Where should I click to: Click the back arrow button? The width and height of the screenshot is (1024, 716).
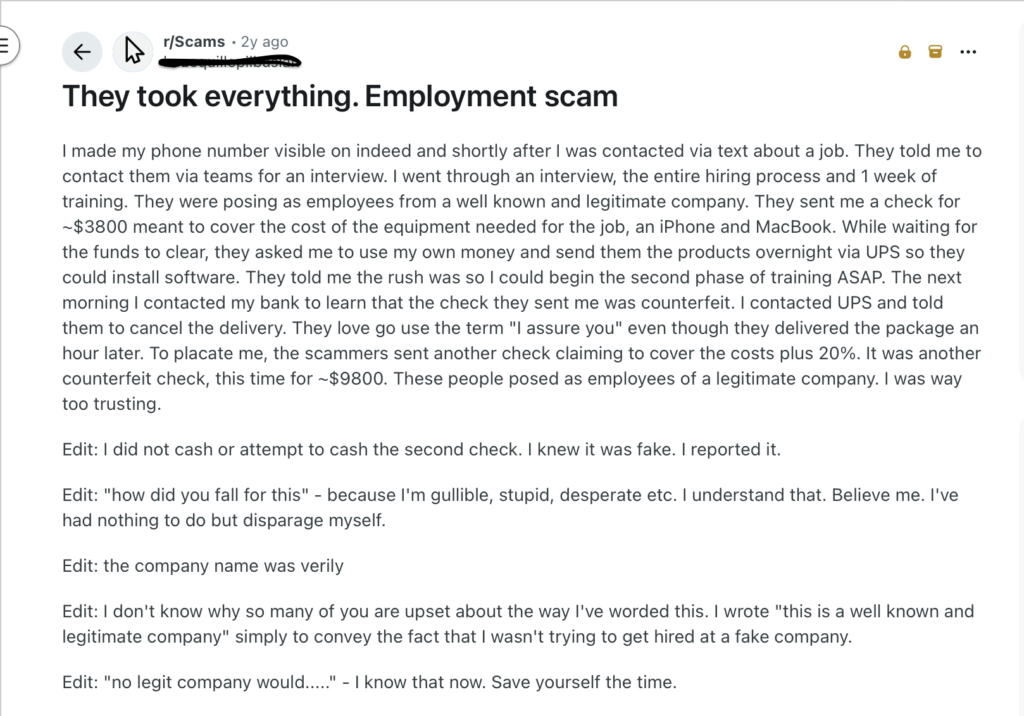pyautogui.click(x=82, y=52)
